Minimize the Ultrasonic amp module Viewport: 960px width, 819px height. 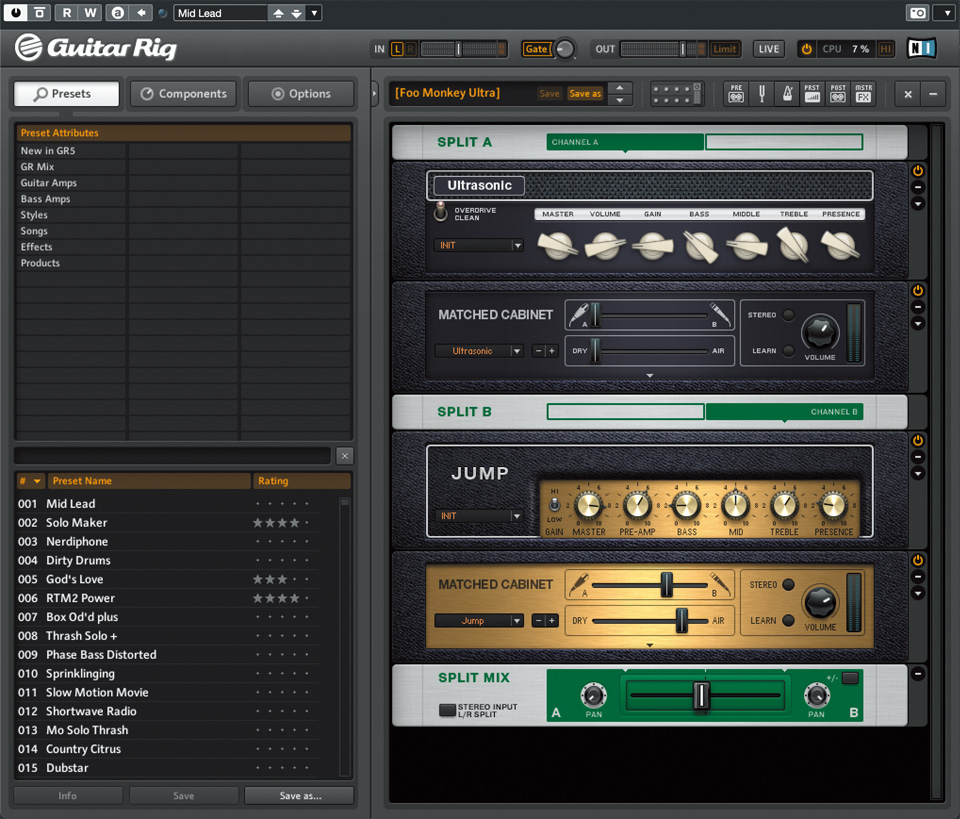[x=918, y=187]
